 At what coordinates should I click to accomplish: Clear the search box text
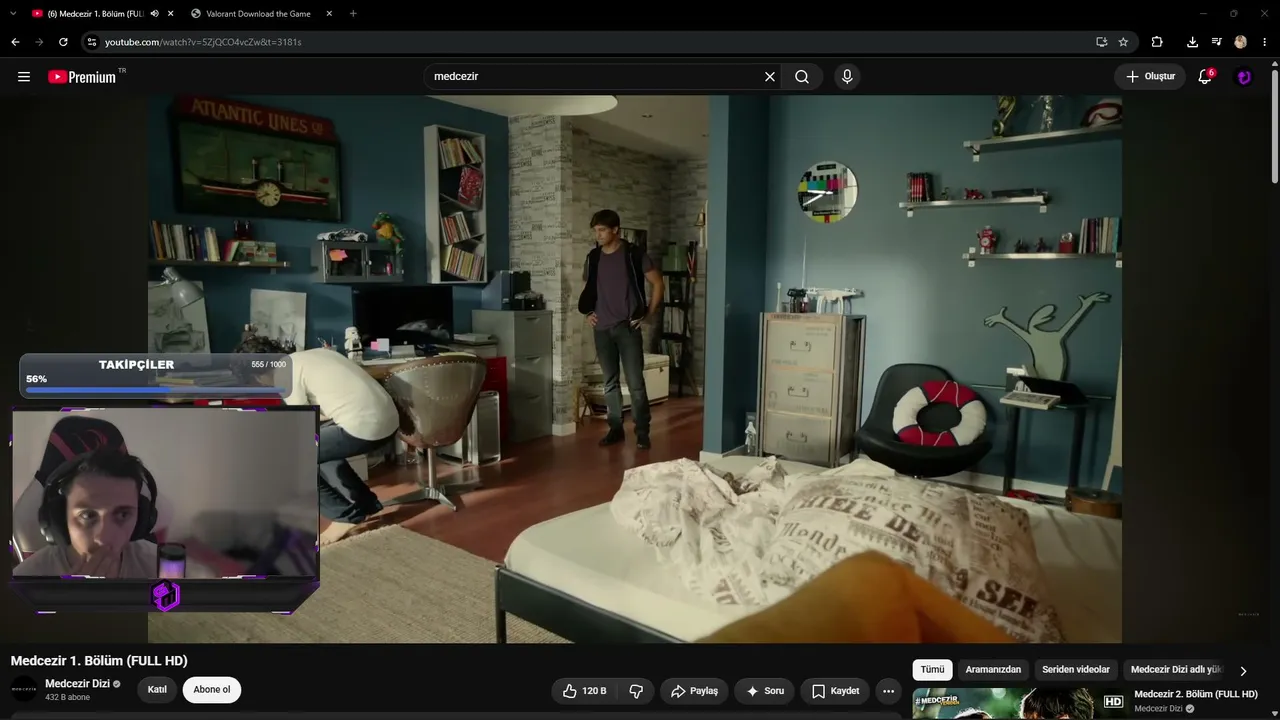770,77
